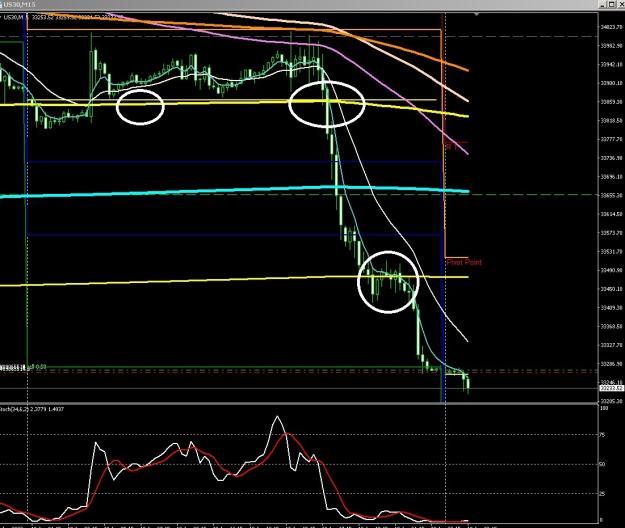This screenshot has height=528, width=625.
Task: Click the 50 level on the stochastic scale
Action: (603, 464)
